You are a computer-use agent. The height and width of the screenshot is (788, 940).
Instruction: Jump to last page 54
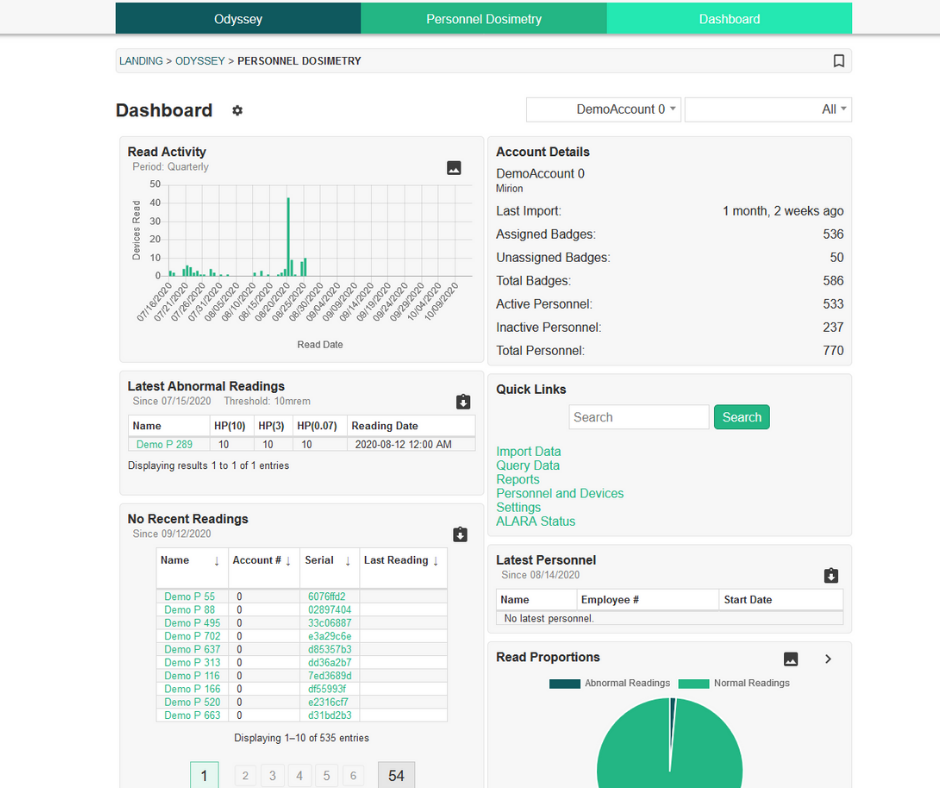coord(396,775)
